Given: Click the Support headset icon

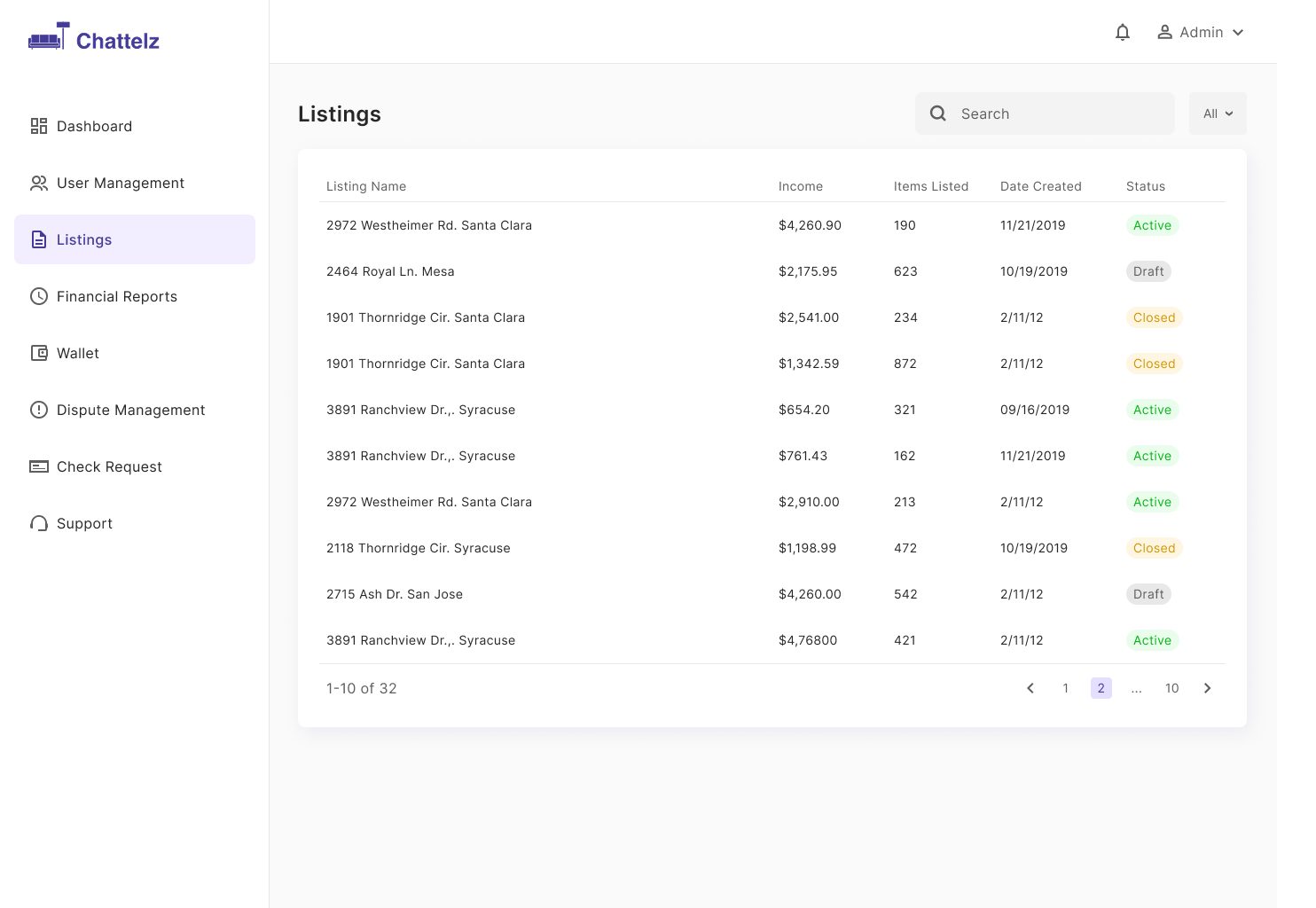Looking at the screenshot, I should 39,523.
